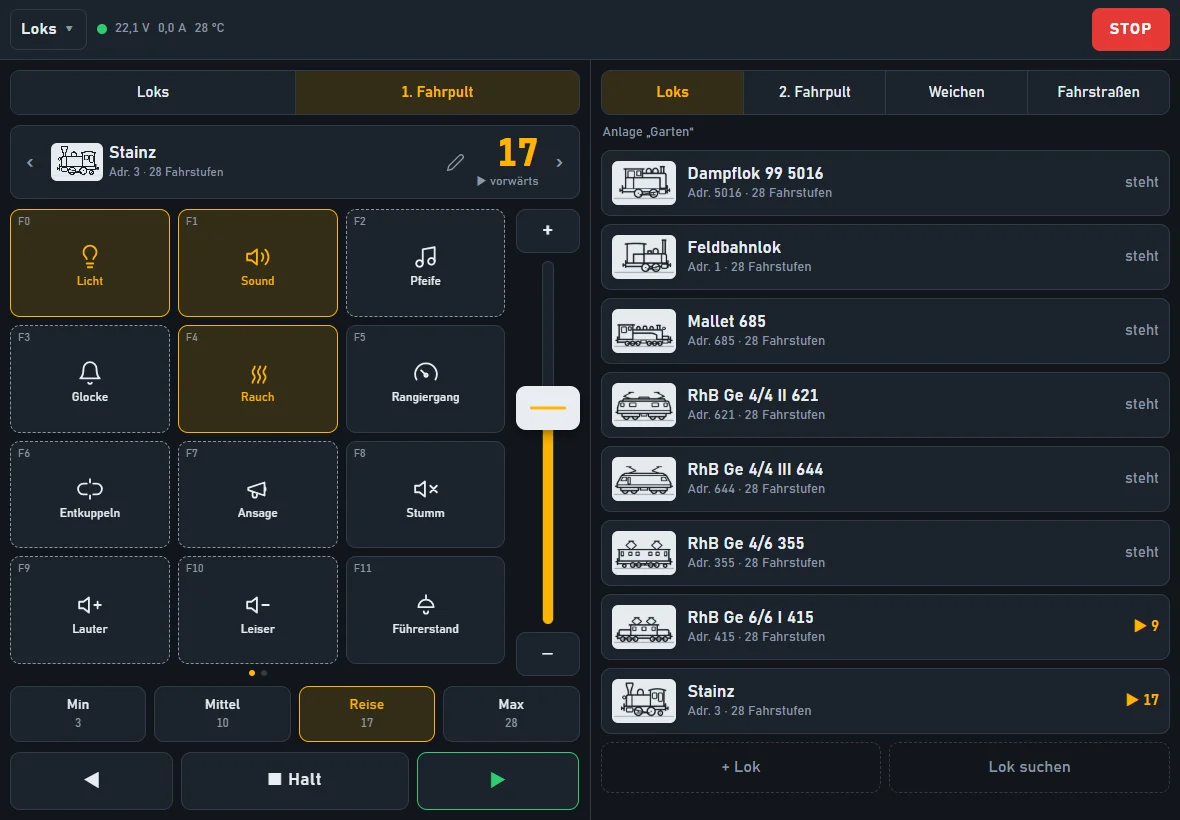Viewport: 1180px width, 820px height.
Task: Toggle the F8 Stumm mute function
Action: tap(425, 495)
